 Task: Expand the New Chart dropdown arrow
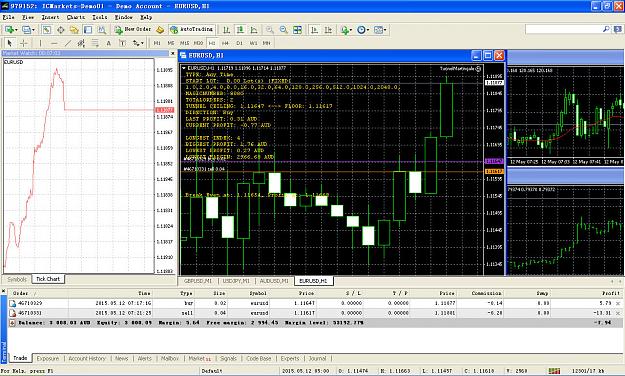tap(16, 30)
